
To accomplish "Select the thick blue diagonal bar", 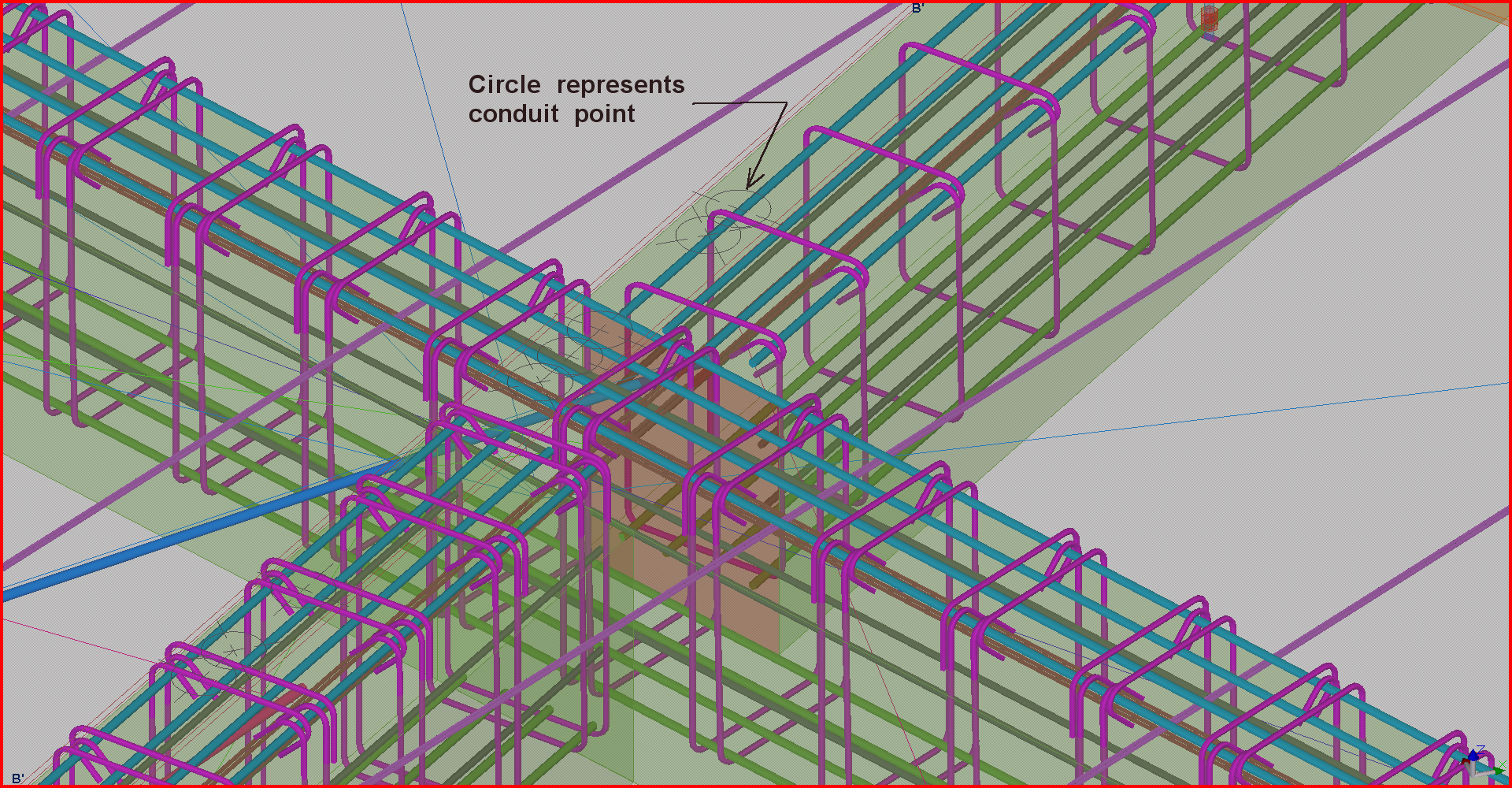I will pos(197,532).
